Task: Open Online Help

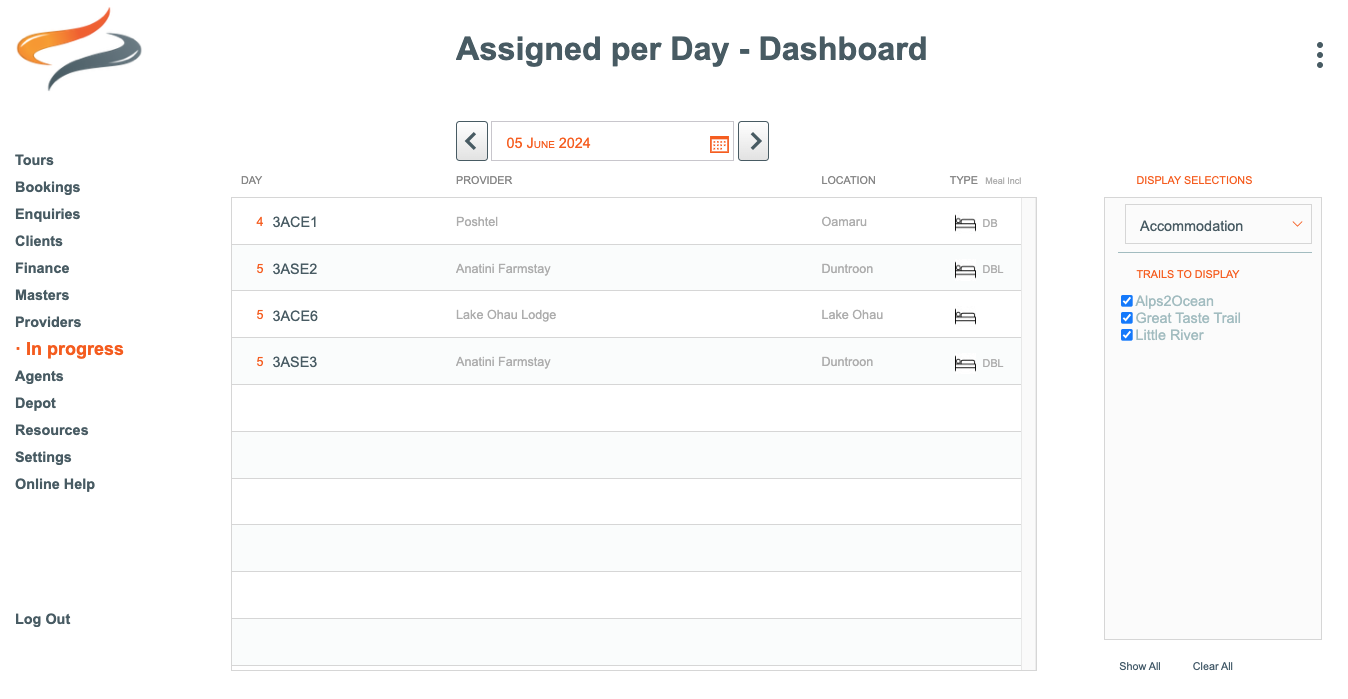Action: (x=55, y=484)
